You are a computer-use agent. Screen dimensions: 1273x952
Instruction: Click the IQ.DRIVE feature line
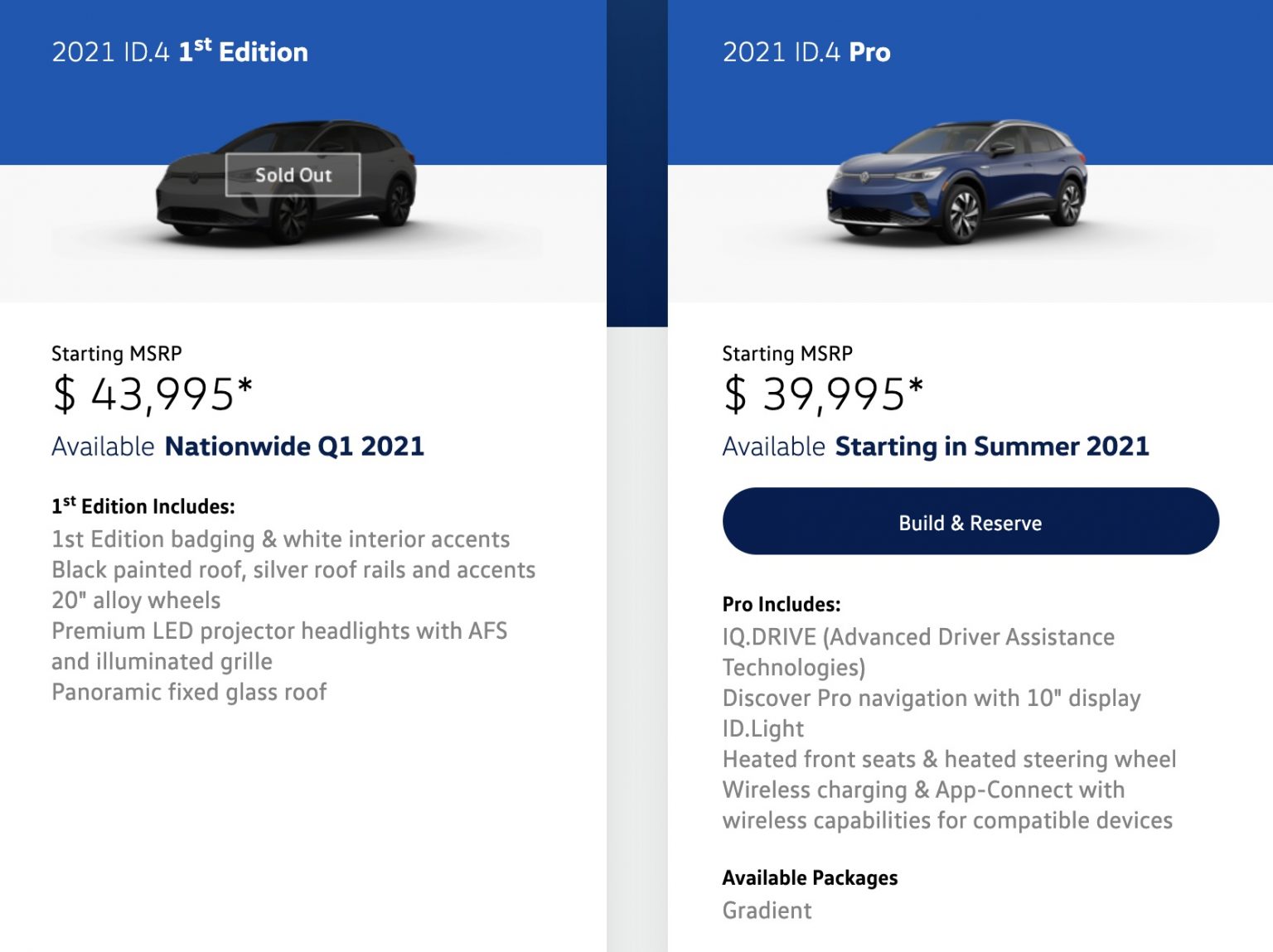918,652
